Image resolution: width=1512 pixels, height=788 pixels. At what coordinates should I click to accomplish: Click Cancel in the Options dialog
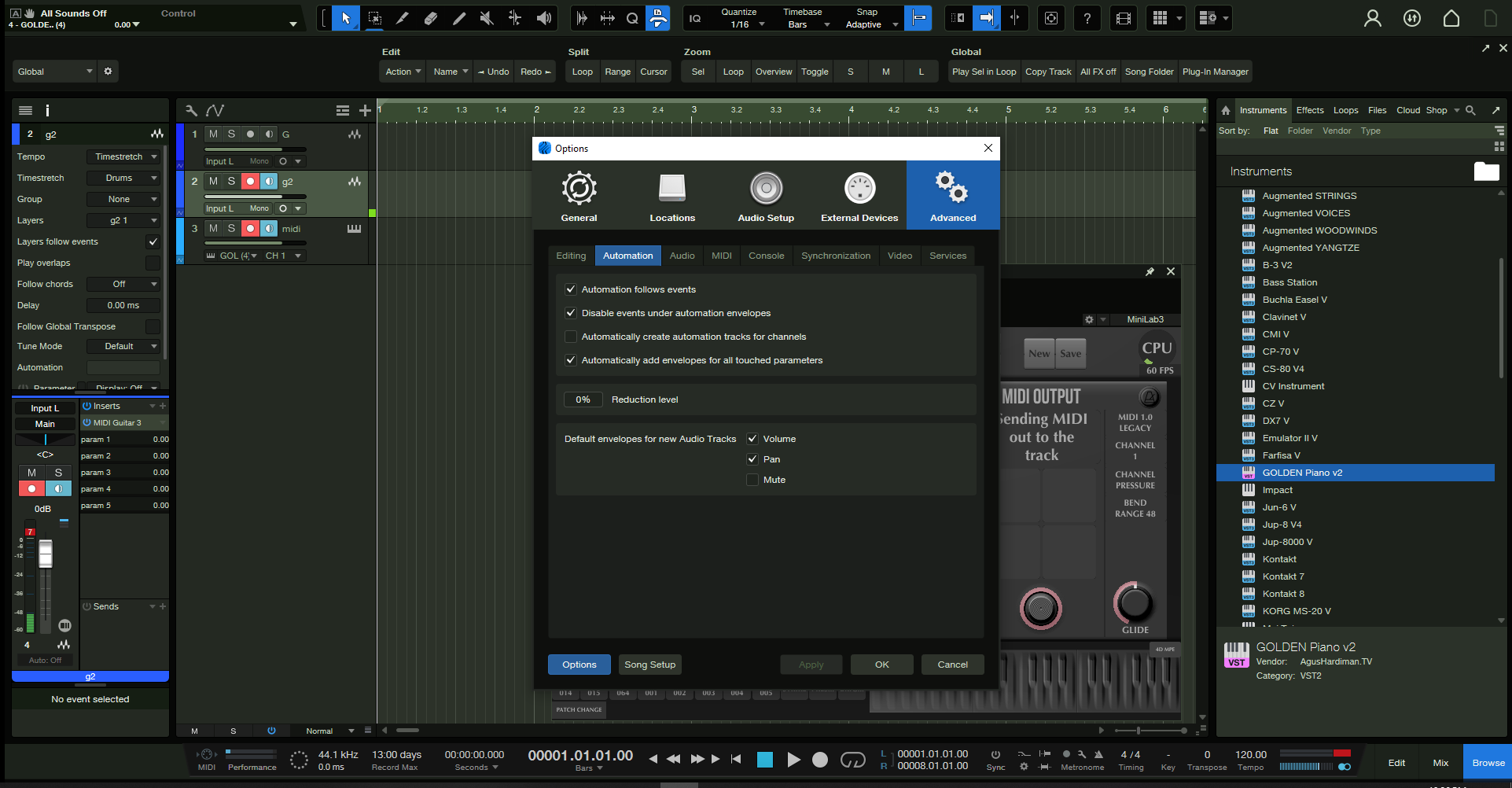coord(952,665)
